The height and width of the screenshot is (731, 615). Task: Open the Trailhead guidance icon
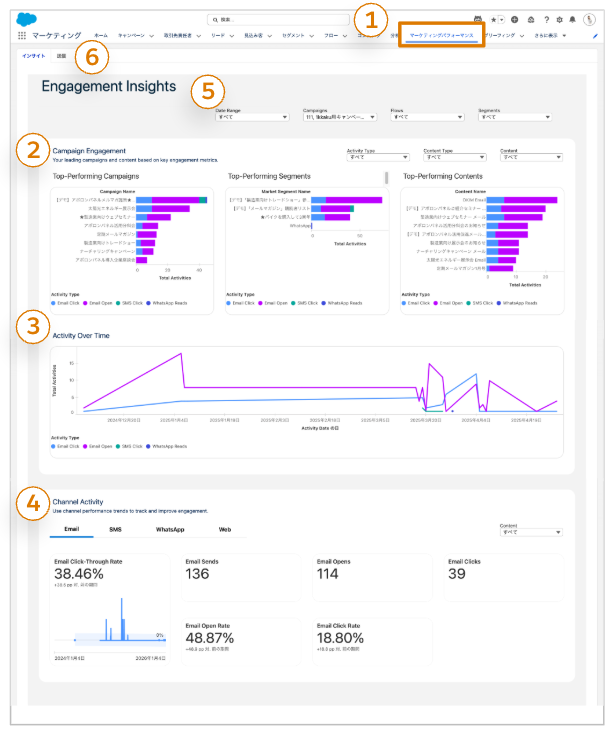coord(531,20)
